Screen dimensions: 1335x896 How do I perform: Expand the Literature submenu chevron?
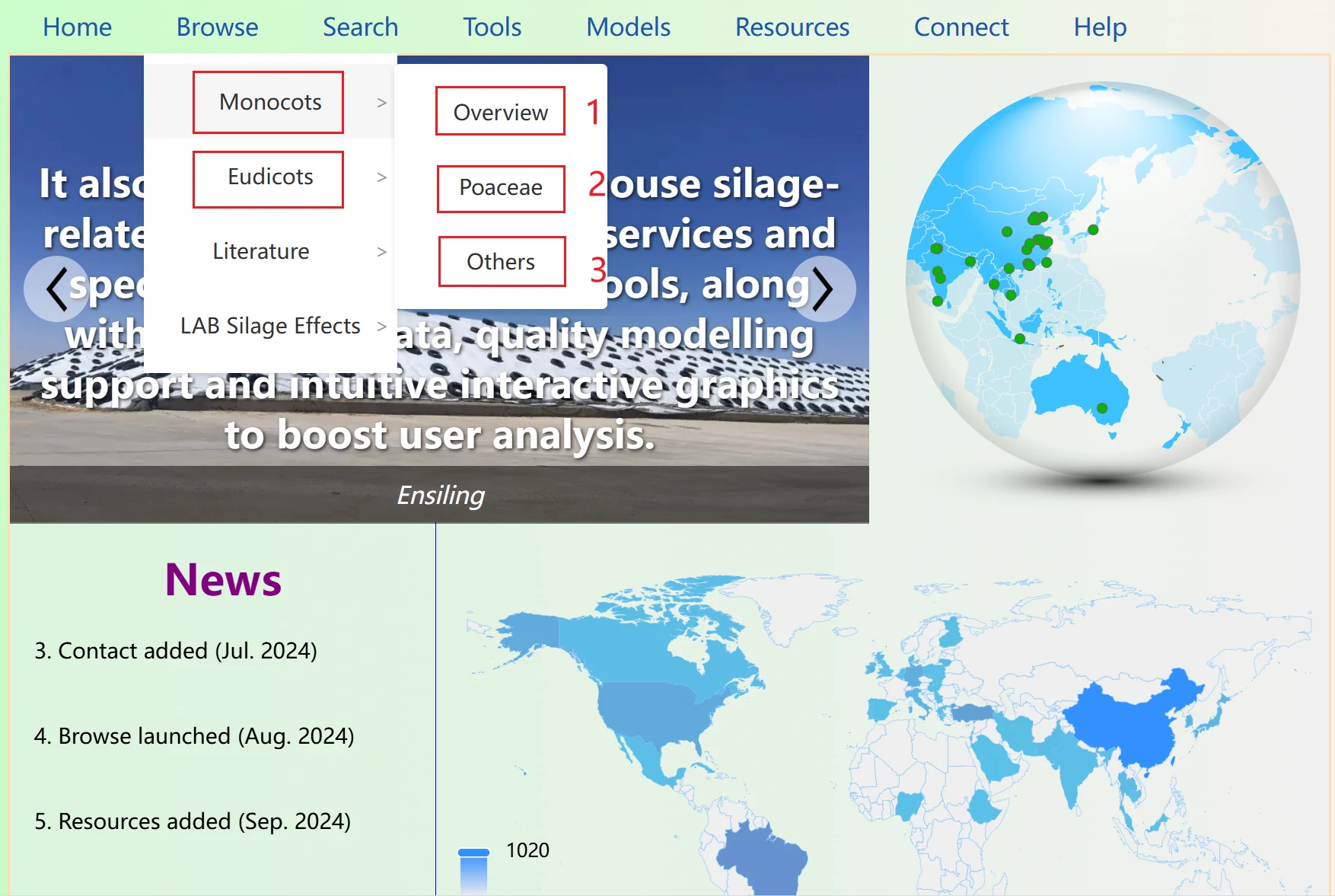pyautogui.click(x=381, y=251)
